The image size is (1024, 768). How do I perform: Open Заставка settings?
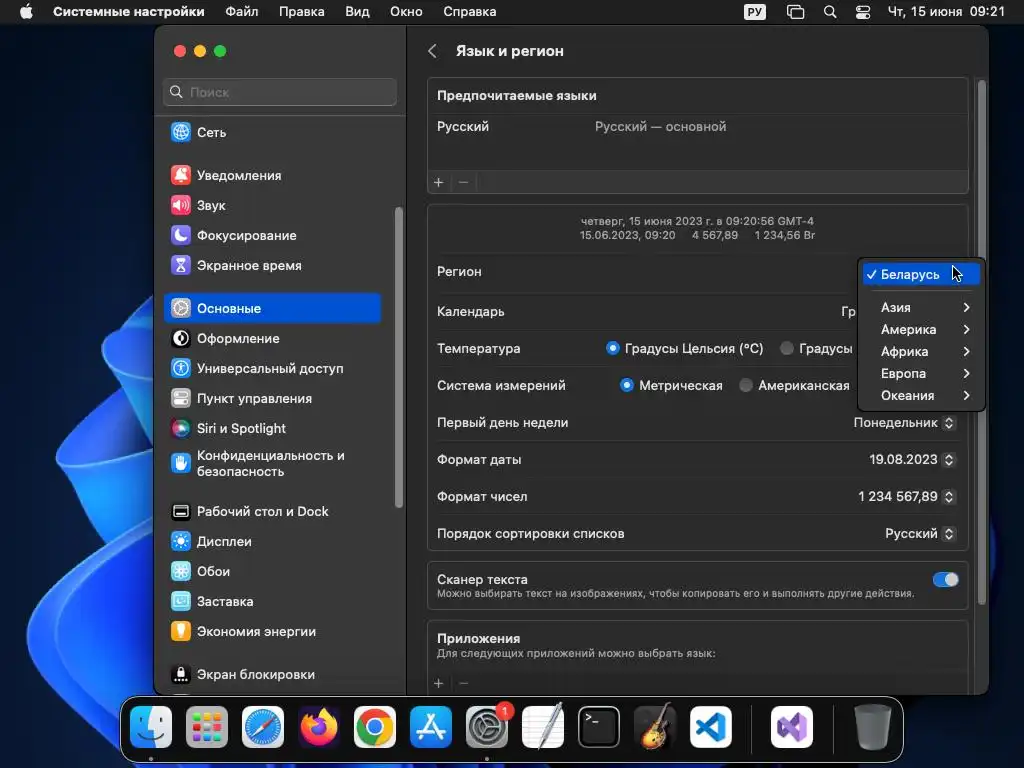(272, 601)
